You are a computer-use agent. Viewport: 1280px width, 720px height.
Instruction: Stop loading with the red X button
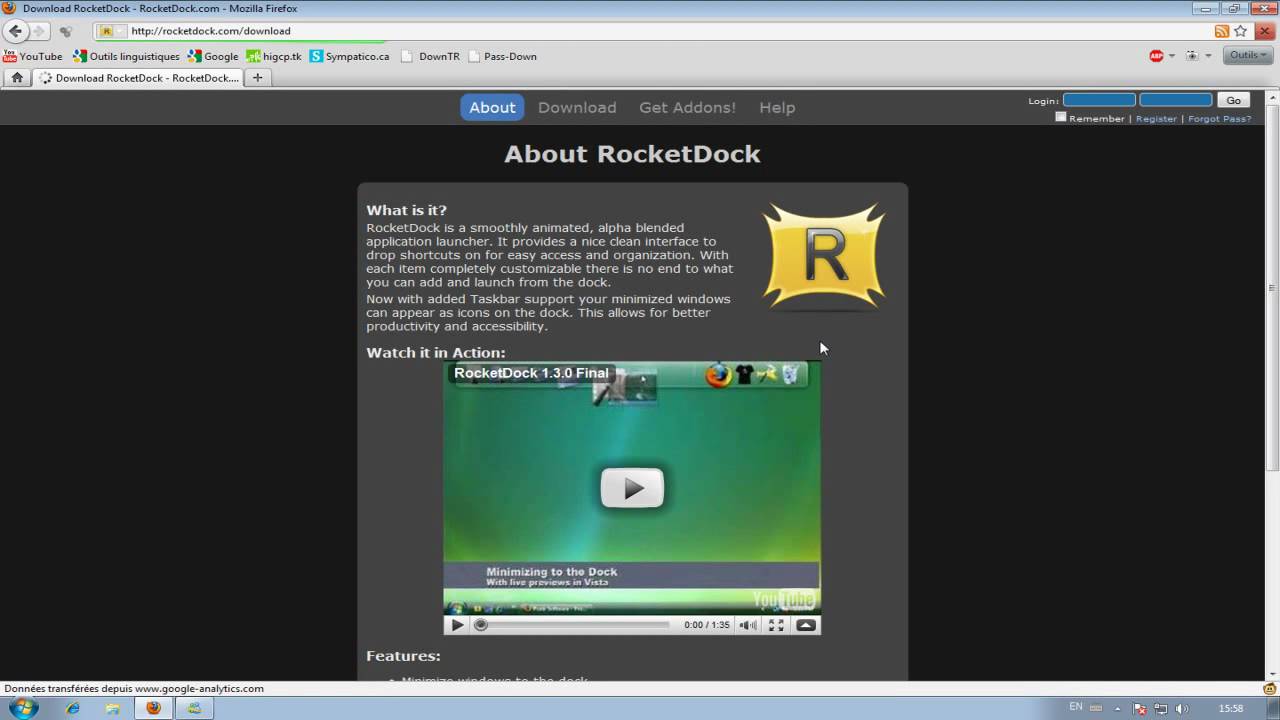coord(1267,31)
